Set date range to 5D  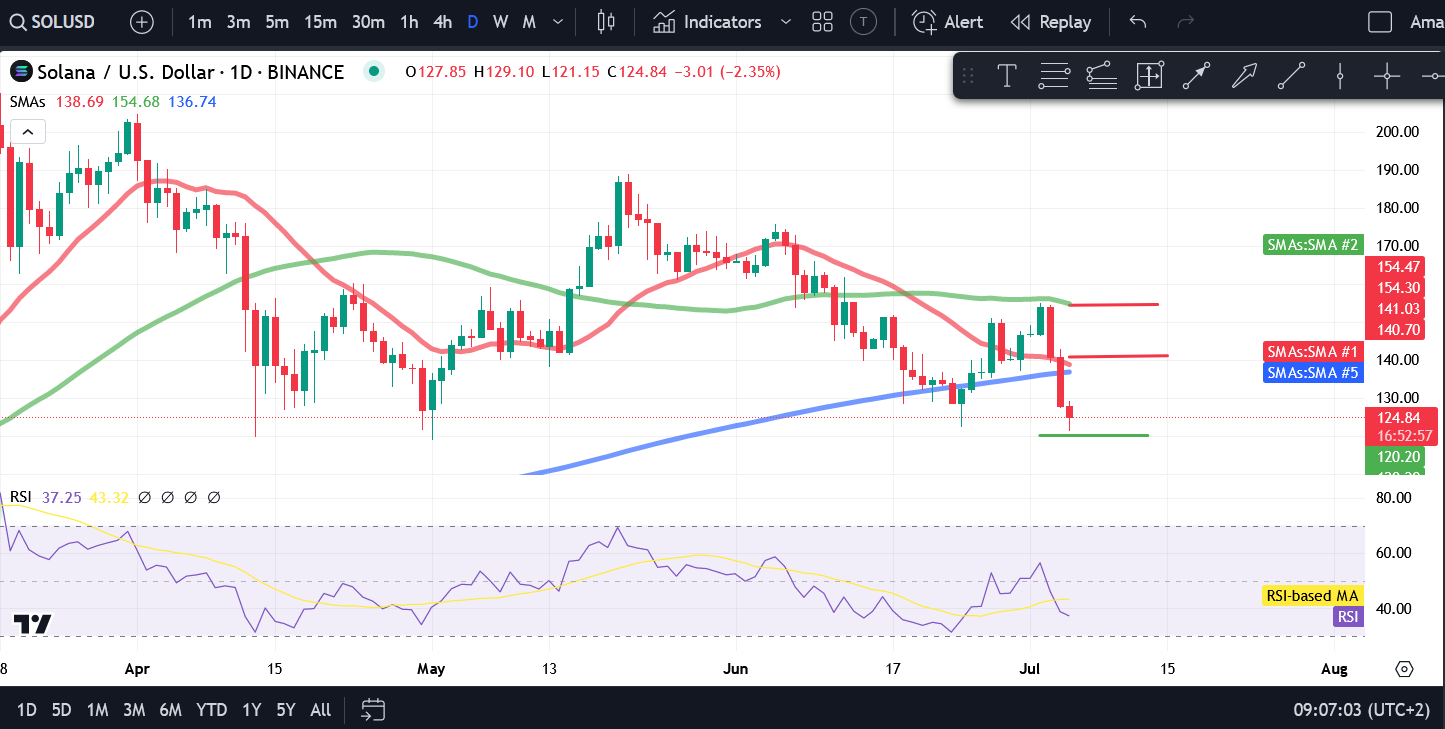coord(62,710)
